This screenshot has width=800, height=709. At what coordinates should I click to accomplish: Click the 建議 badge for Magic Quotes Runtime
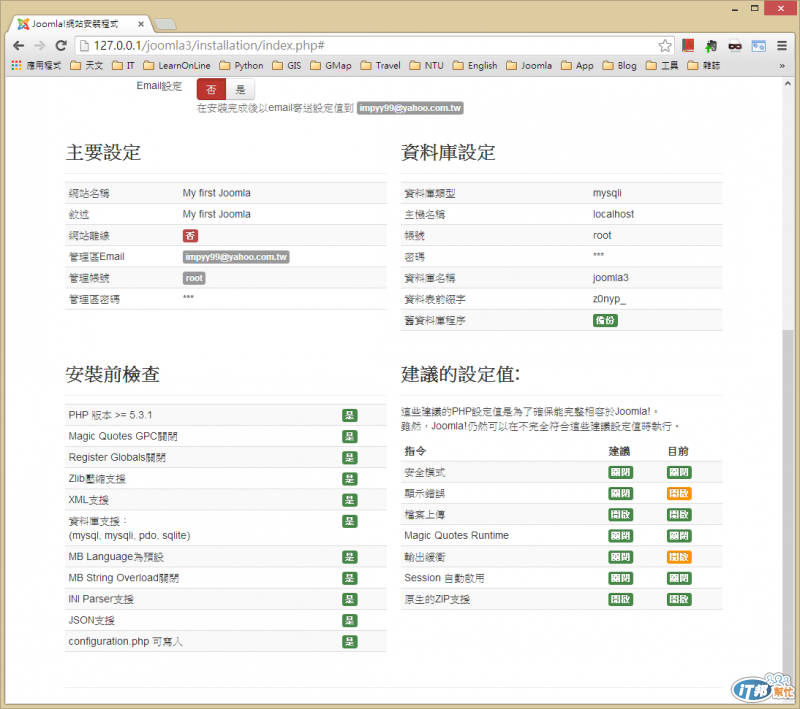[x=621, y=536]
